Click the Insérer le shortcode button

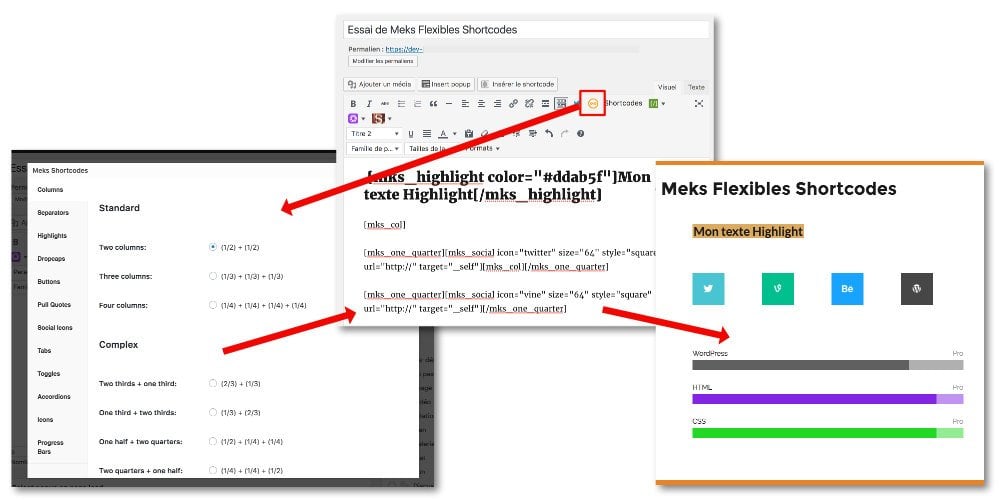tap(518, 84)
